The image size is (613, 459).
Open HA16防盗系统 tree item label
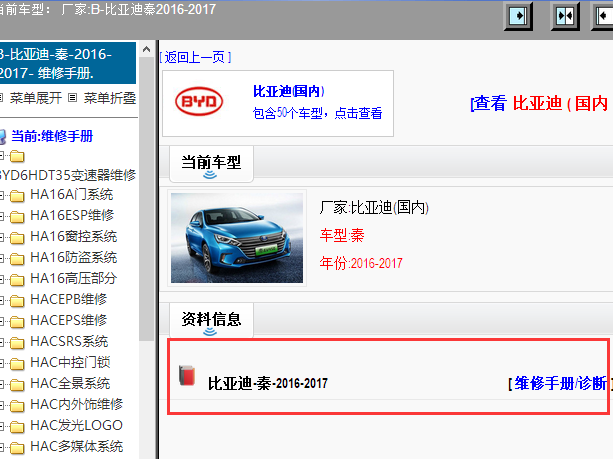coord(73,257)
